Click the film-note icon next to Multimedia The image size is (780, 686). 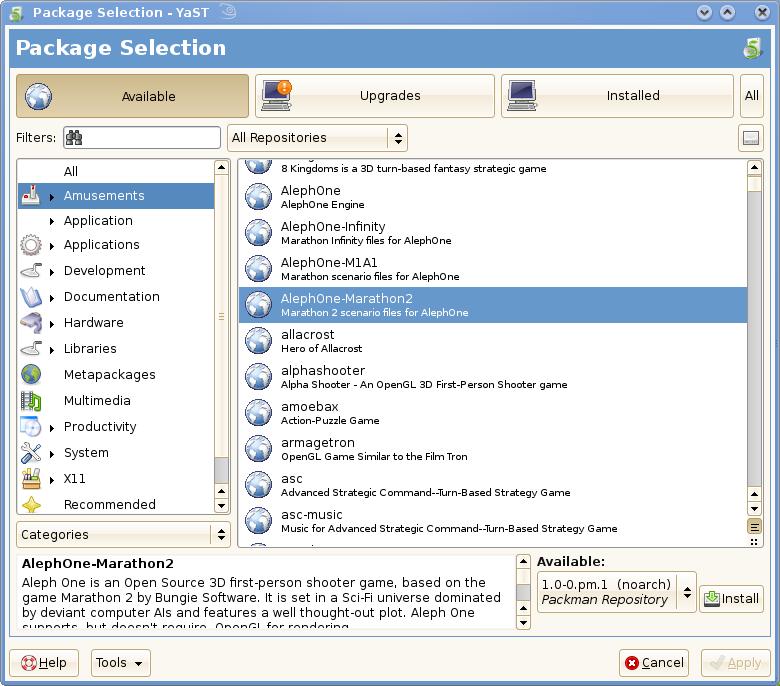pos(31,401)
